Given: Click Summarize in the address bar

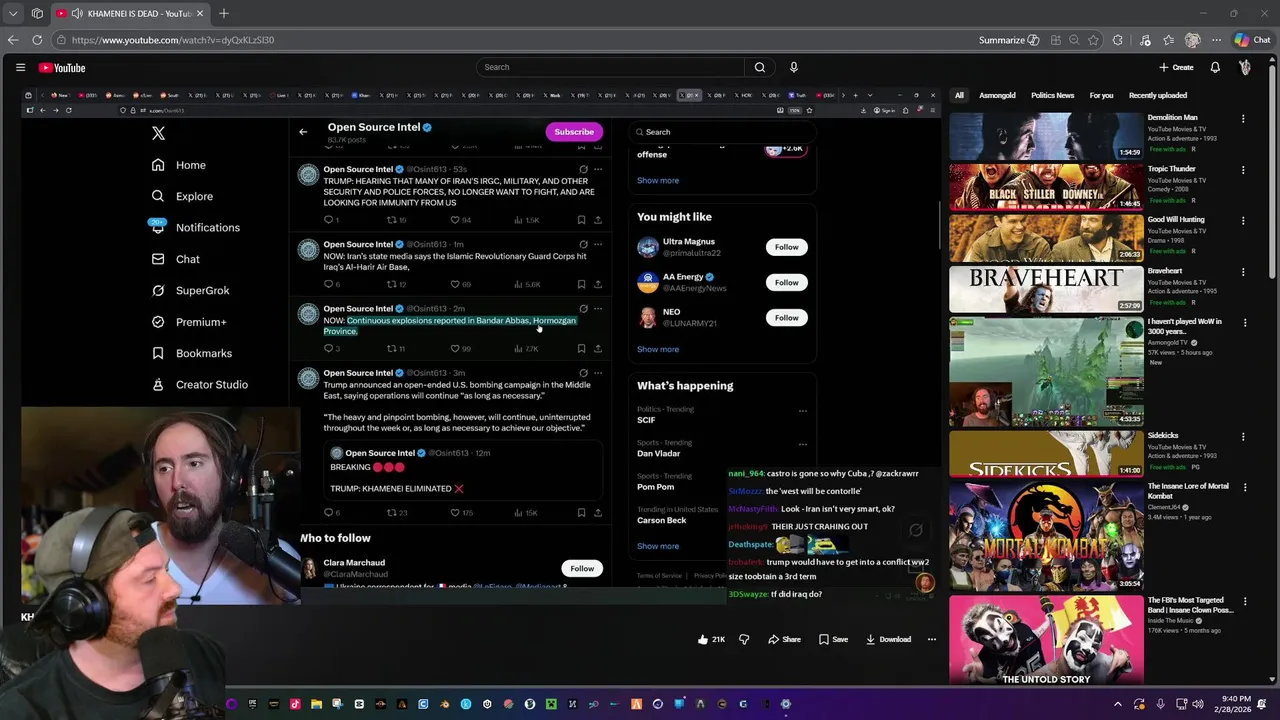Looking at the screenshot, I should (x=1010, y=40).
